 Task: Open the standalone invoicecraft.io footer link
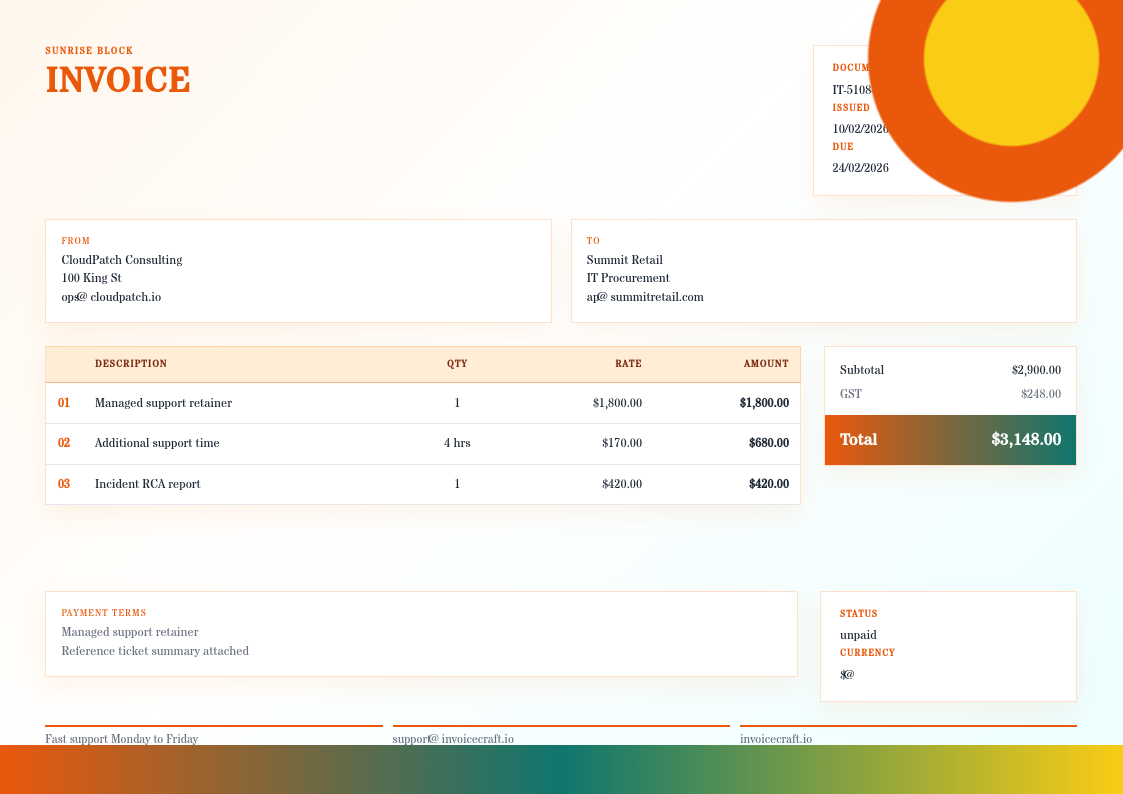coord(776,739)
